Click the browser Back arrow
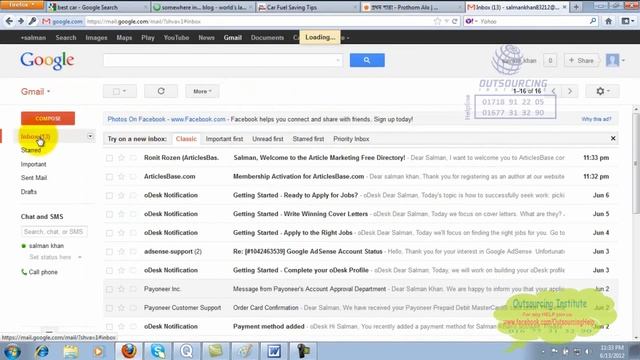 coord(9,21)
